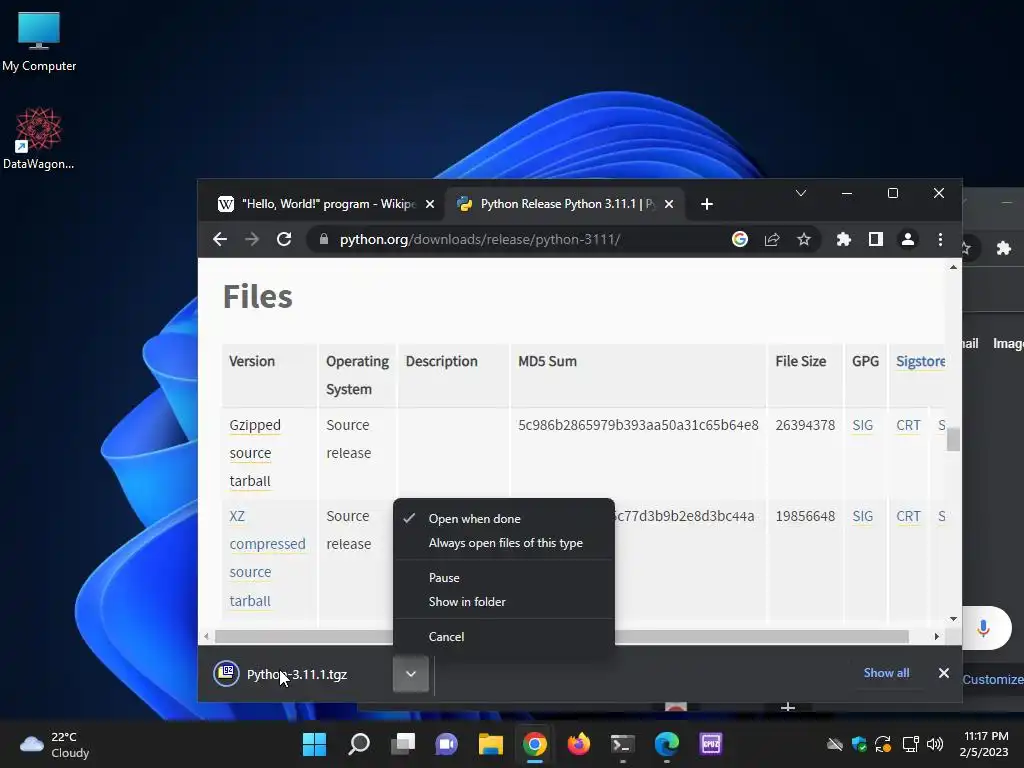Click the Python-3.11.1.tgz download item
The height and width of the screenshot is (768, 1024).
[x=297, y=674]
